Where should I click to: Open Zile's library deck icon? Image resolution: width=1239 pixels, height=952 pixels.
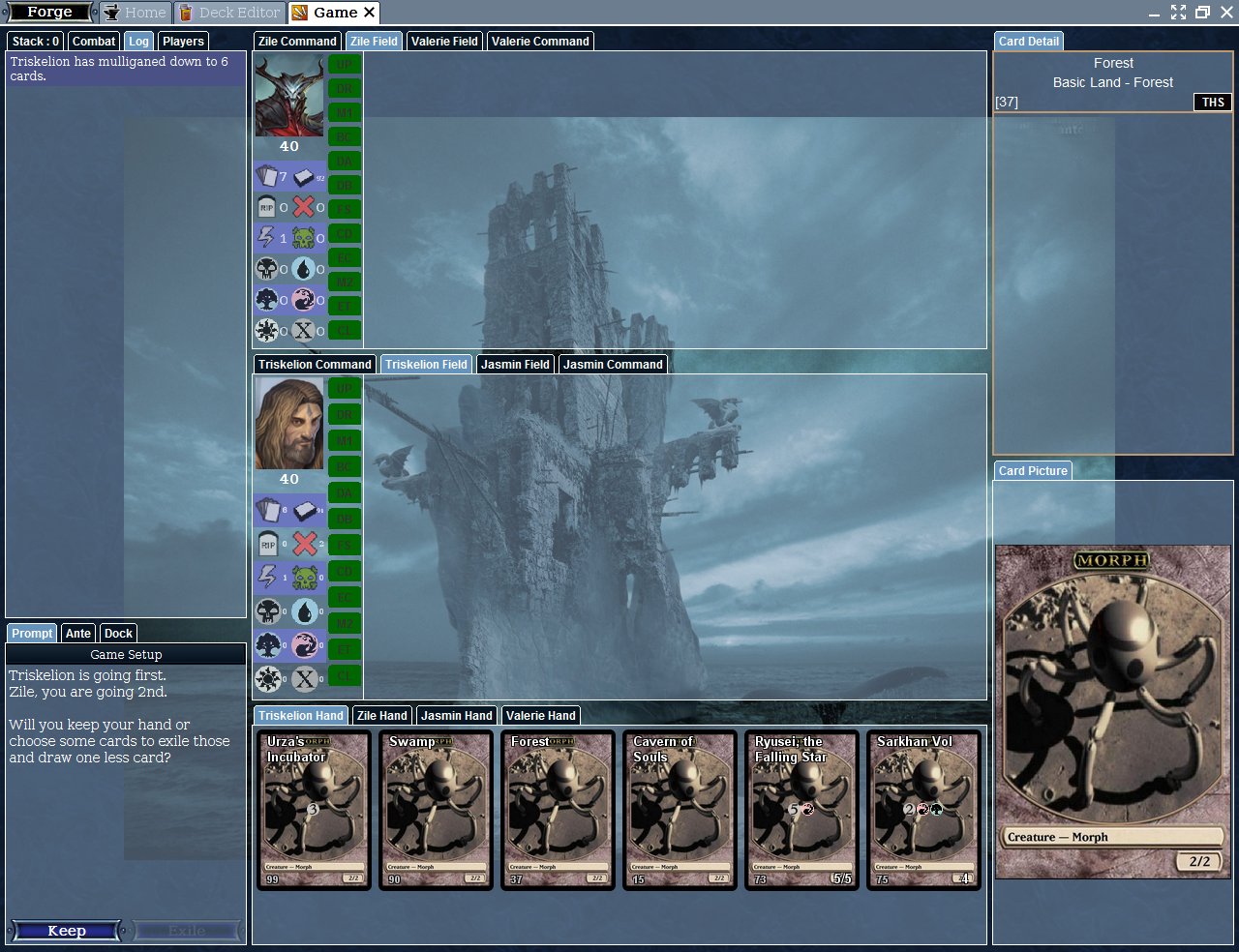tap(304, 177)
